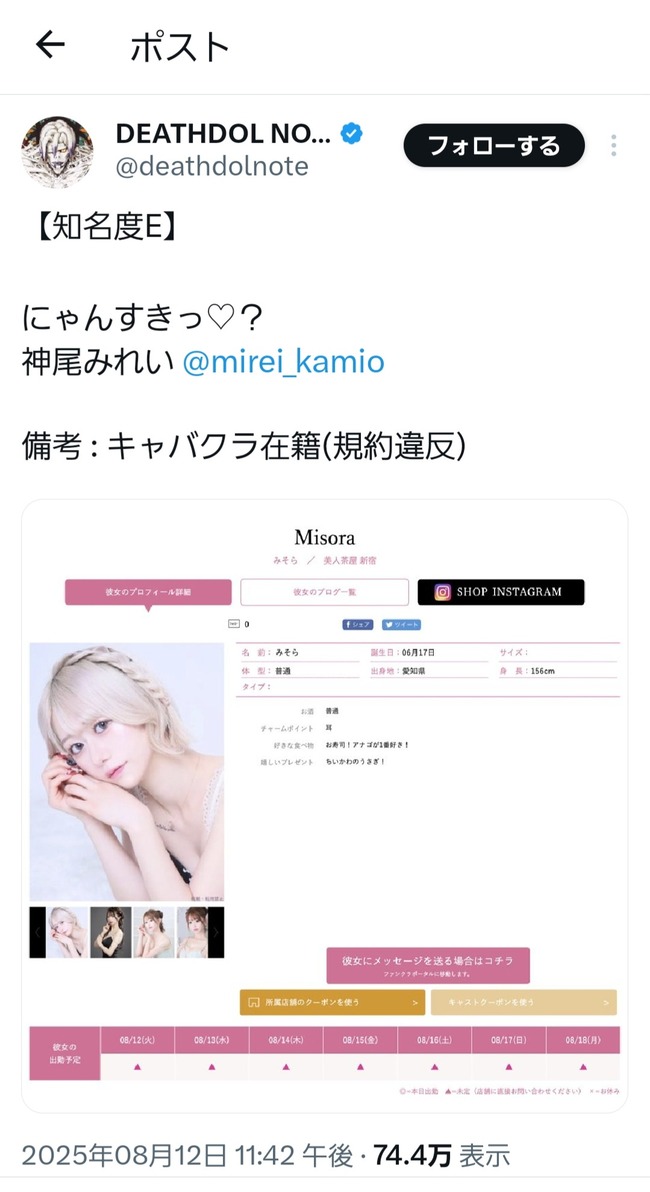The image size is (650, 1192).
Task: Select the 彼女のプロフィール詳細 tab
Action: pyautogui.click(x=148, y=592)
